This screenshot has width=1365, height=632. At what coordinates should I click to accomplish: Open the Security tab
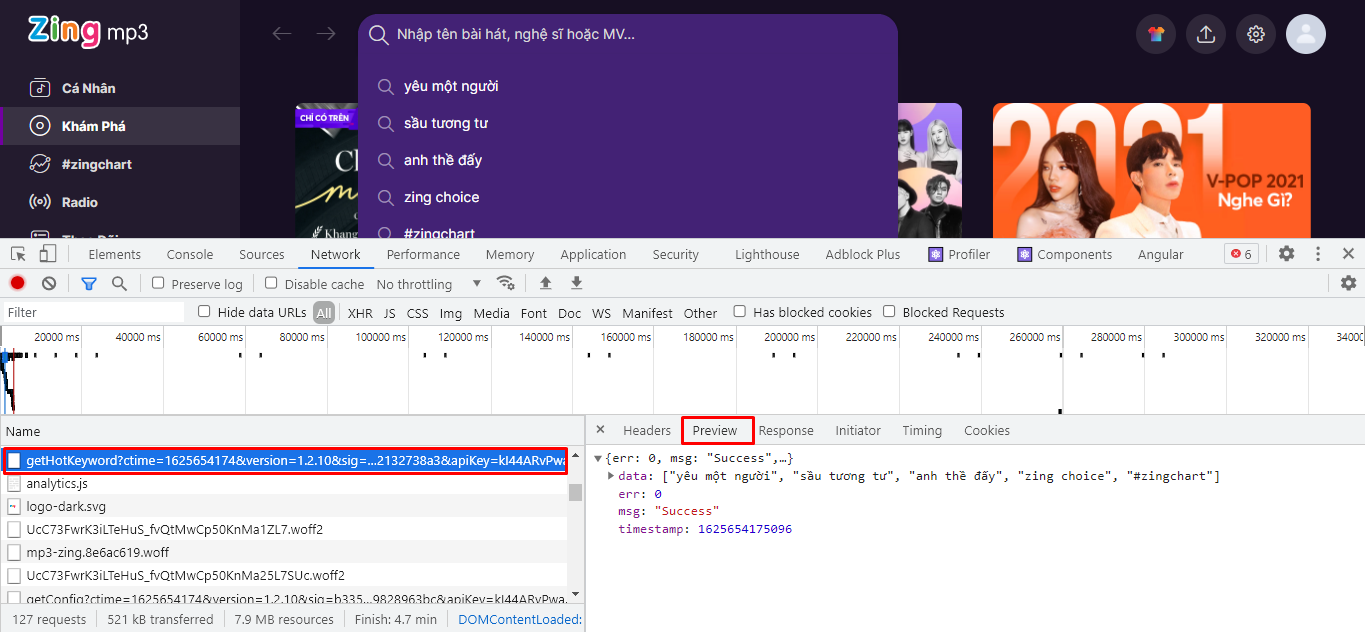tap(676, 254)
